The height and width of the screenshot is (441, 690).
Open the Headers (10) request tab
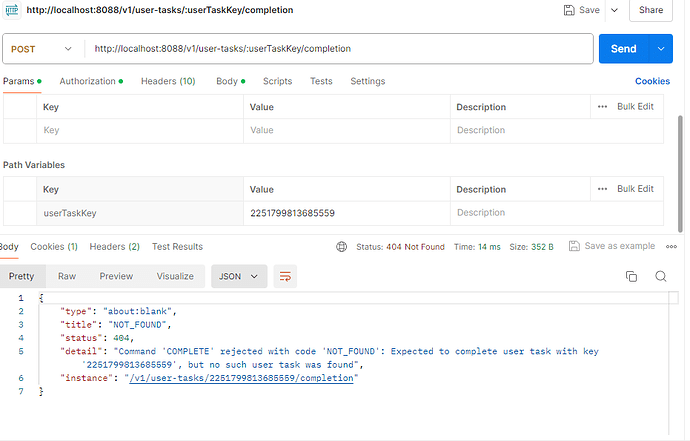(x=168, y=81)
